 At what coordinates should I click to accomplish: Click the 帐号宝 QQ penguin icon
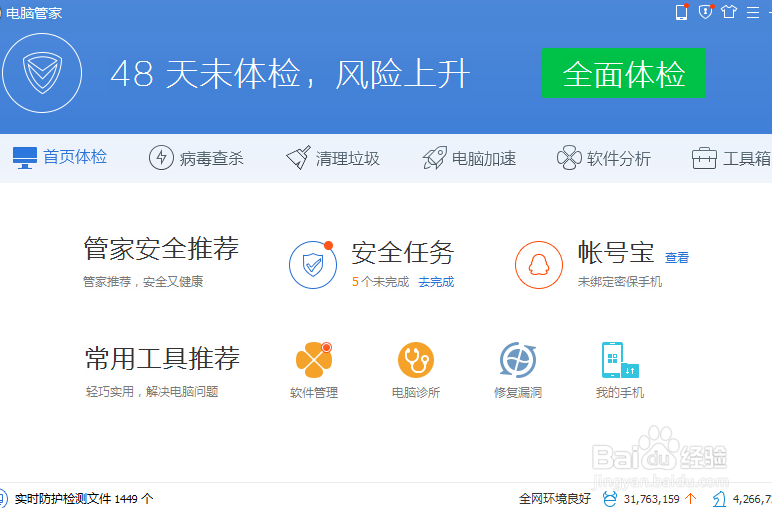tap(539, 265)
